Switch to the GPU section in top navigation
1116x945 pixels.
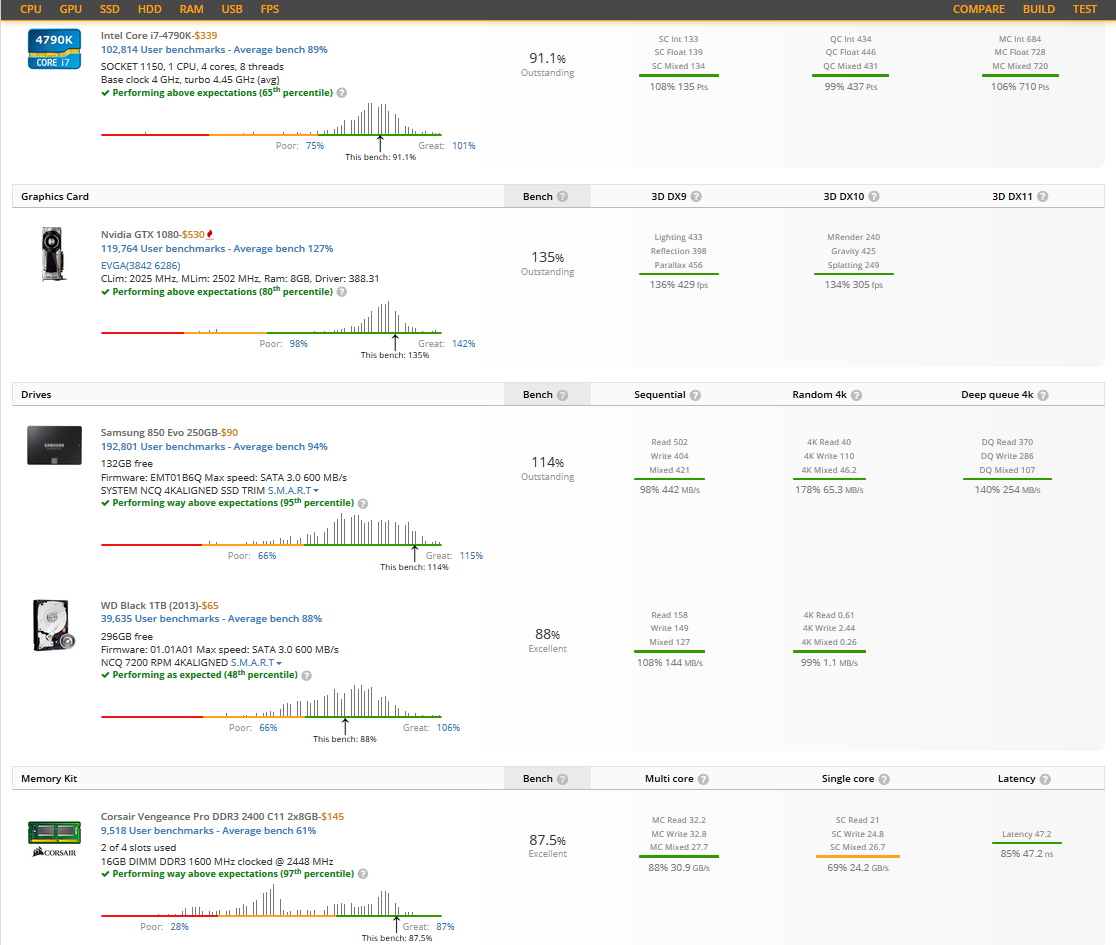pyautogui.click(x=70, y=9)
